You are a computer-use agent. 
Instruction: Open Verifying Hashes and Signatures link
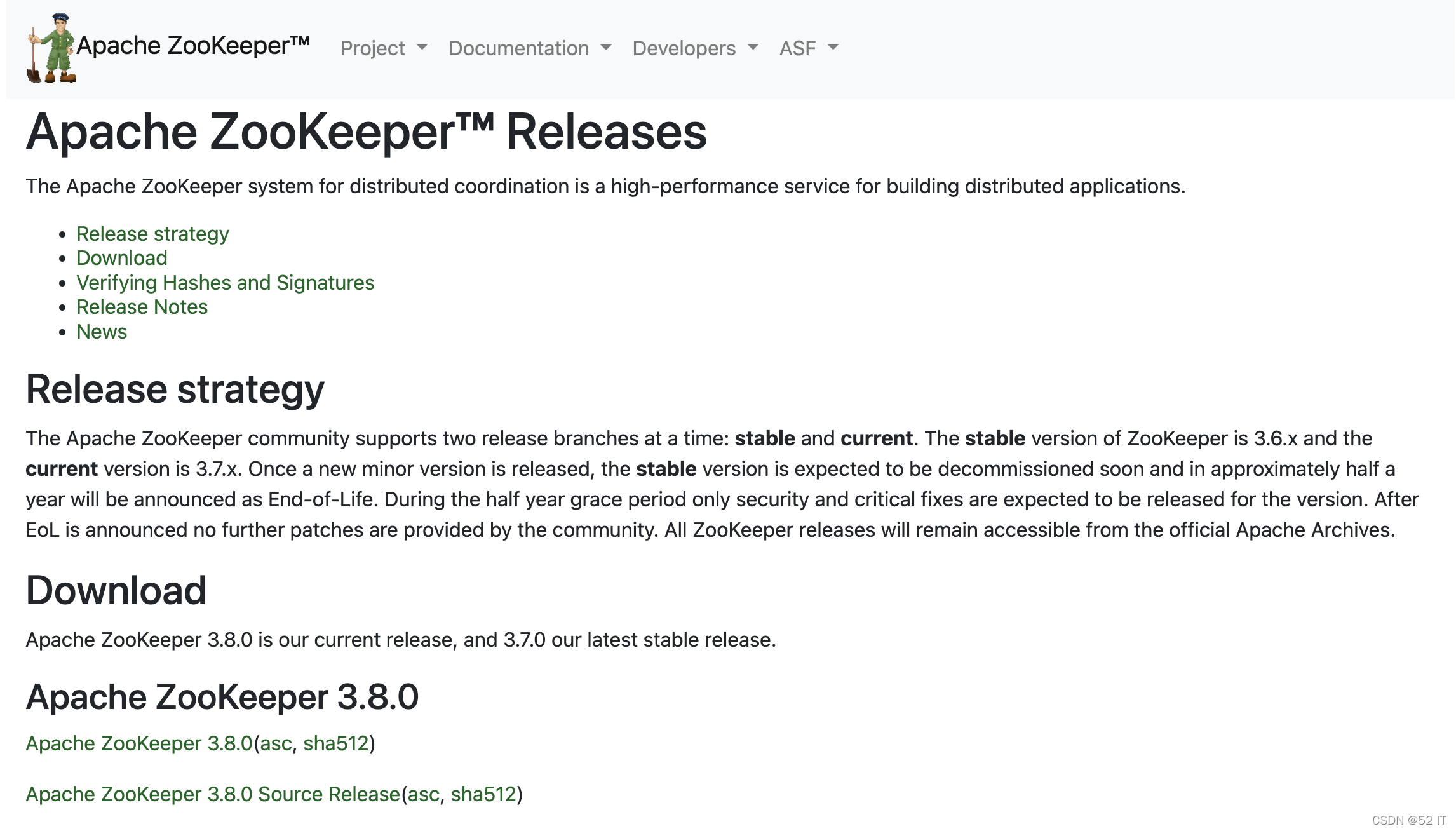point(226,283)
